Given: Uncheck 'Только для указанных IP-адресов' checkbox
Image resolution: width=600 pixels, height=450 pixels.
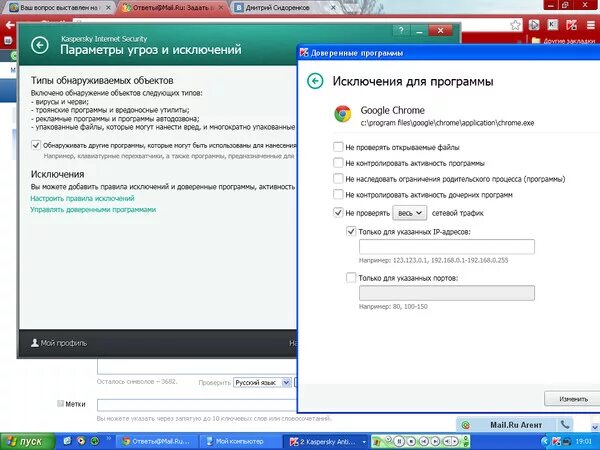Looking at the screenshot, I should [x=351, y=231].
